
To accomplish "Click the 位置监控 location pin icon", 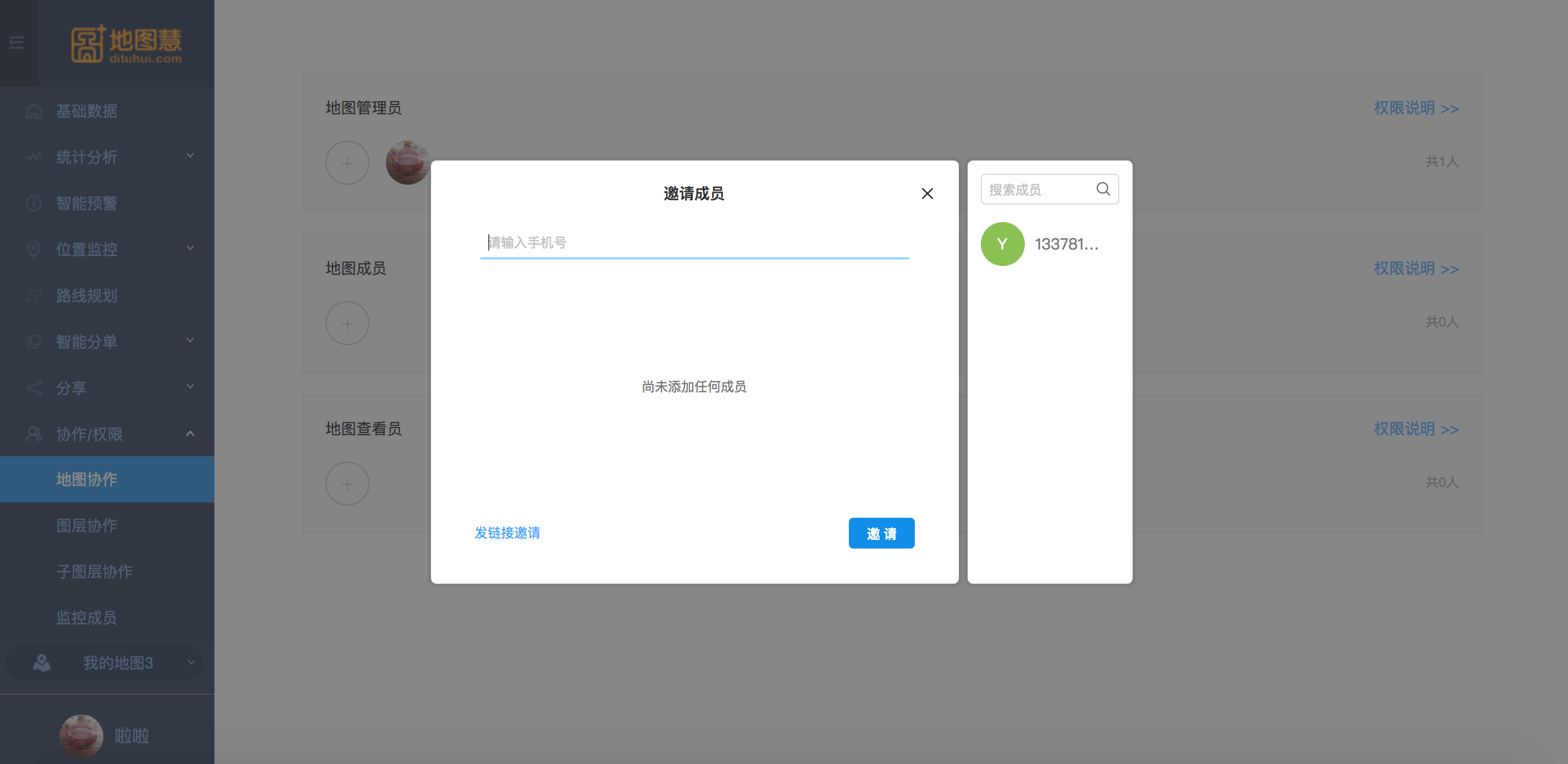I will 34,250.
